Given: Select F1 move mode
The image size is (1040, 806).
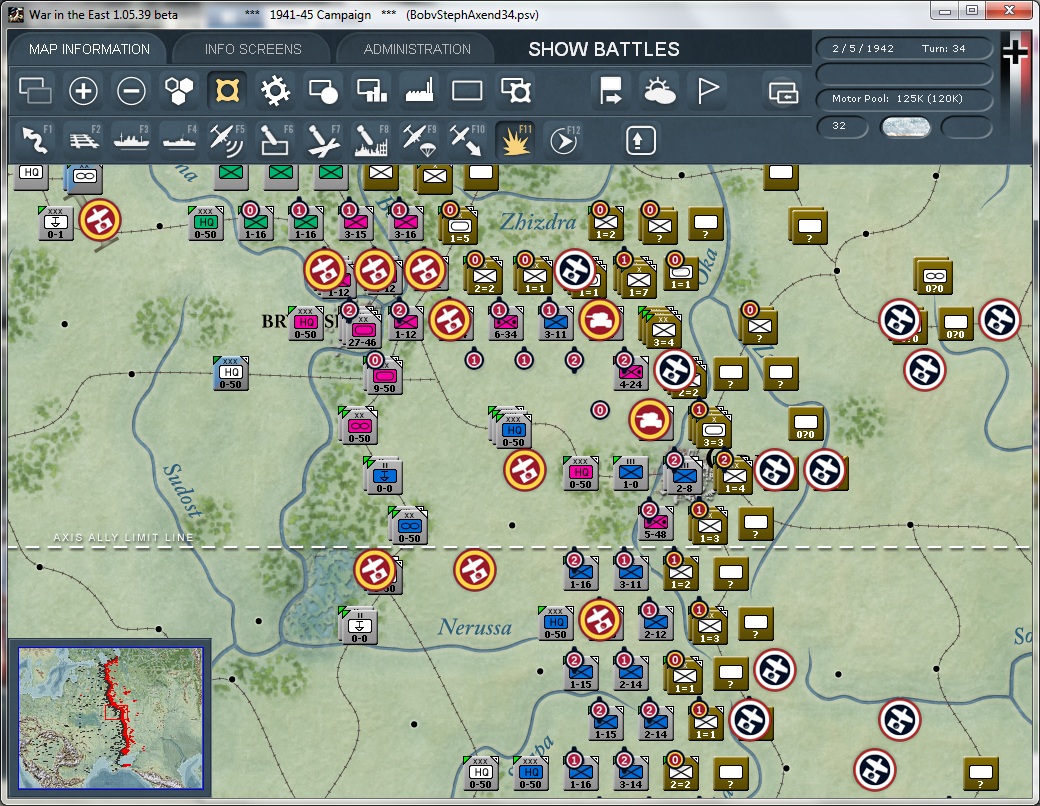Looking at the screenshot, I should tap(35, 140).
